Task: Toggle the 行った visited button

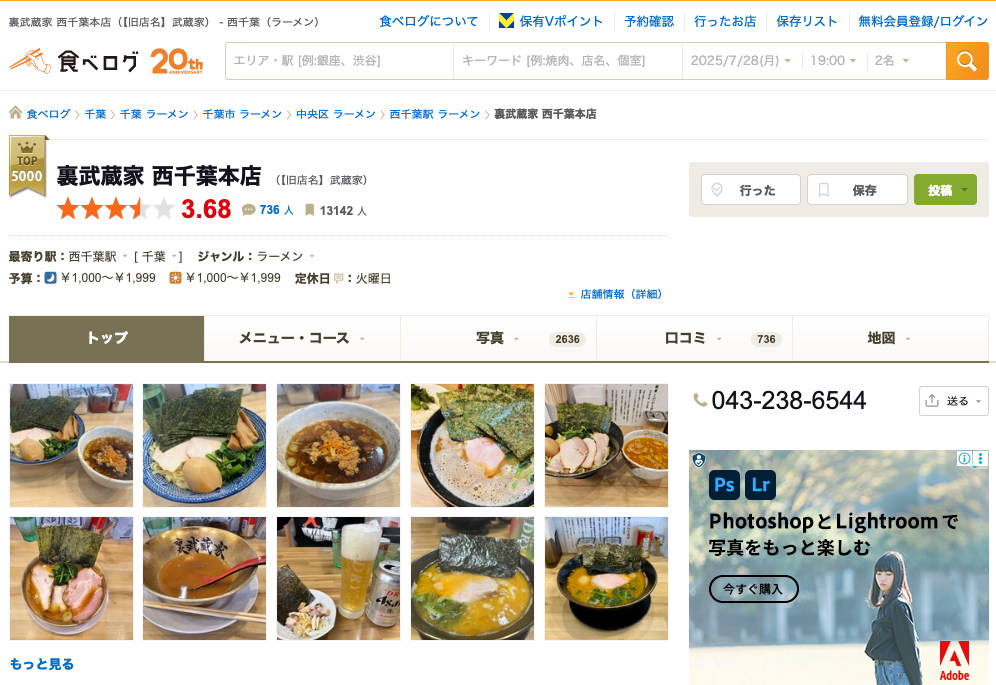Action: pos(750,190)
